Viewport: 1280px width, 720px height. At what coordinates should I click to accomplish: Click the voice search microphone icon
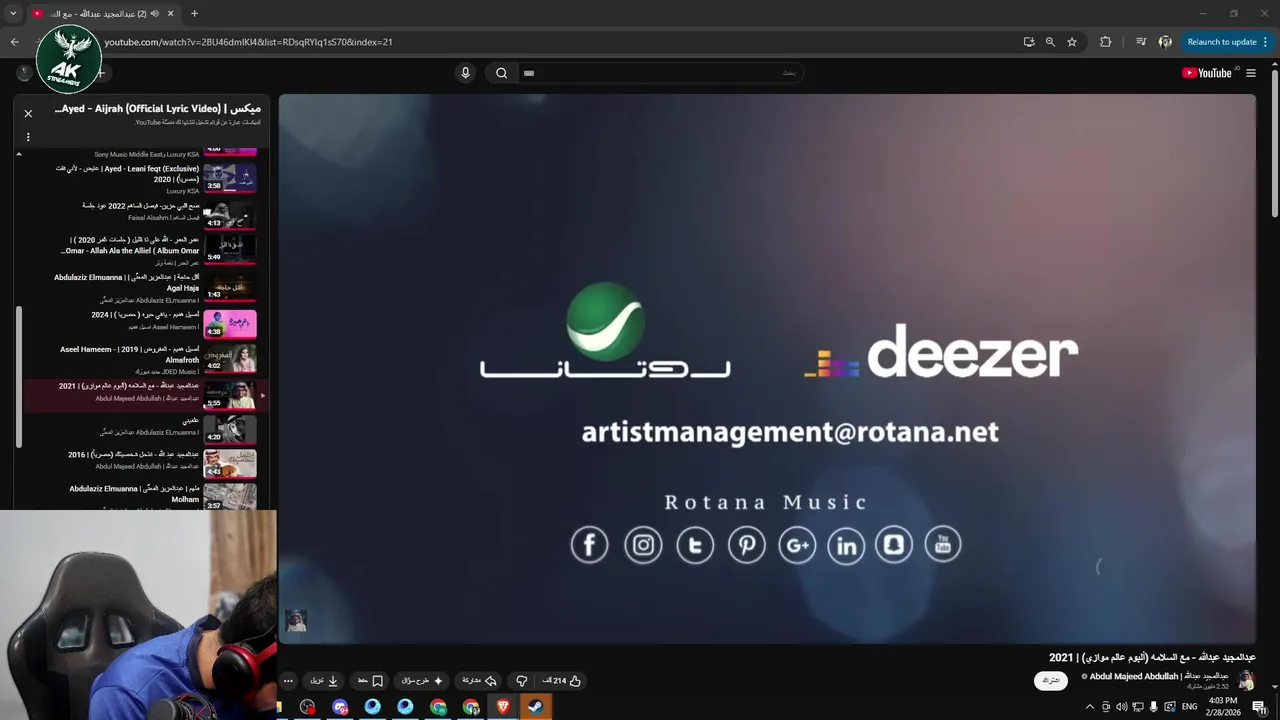(465, 73)
